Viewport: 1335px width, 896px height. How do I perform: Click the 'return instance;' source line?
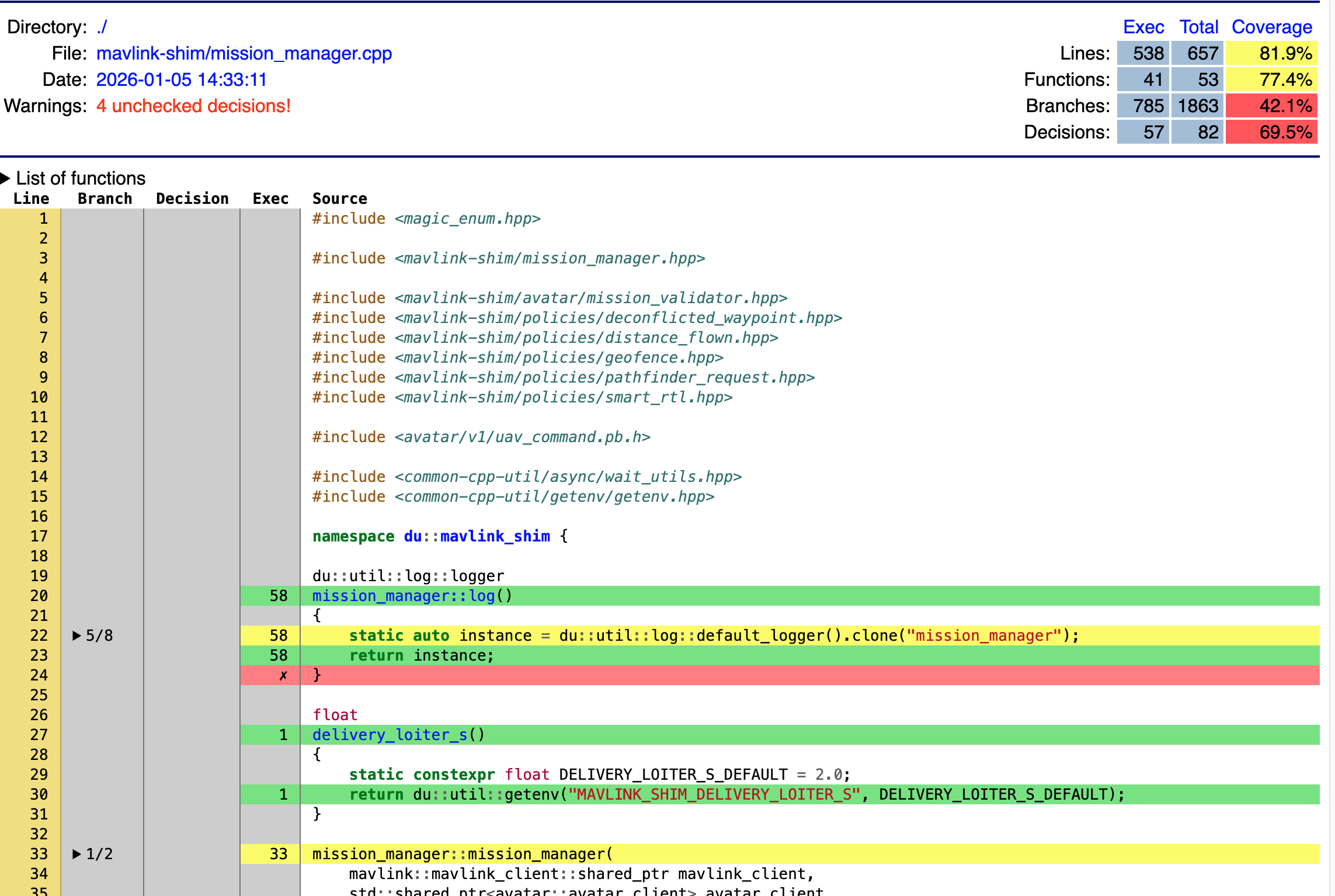(x=810, y=655)
